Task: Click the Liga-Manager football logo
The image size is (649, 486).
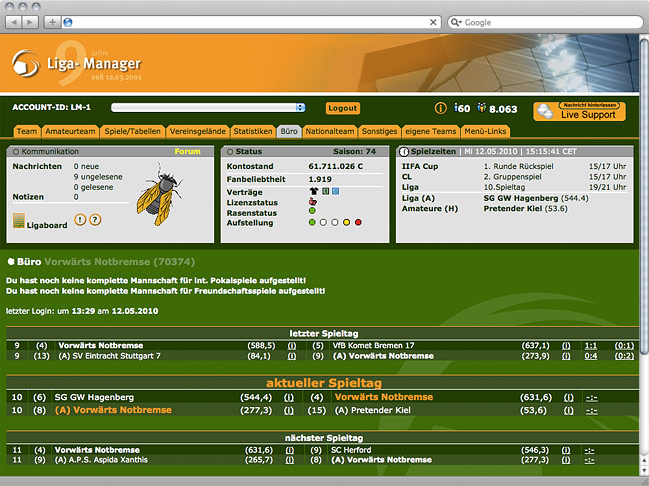Action: [x=26, y=64]
